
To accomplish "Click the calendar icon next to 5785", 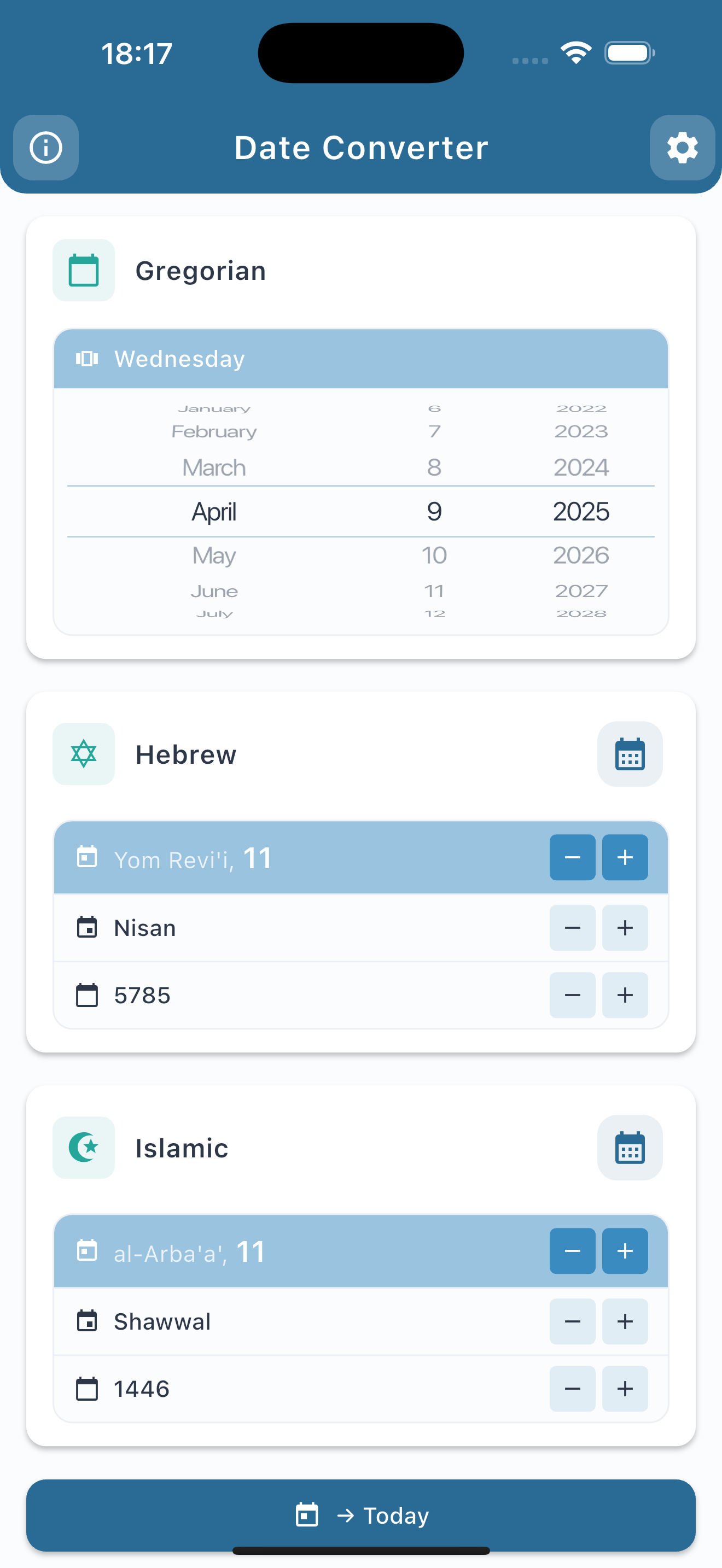I will (x=88, y=994).
